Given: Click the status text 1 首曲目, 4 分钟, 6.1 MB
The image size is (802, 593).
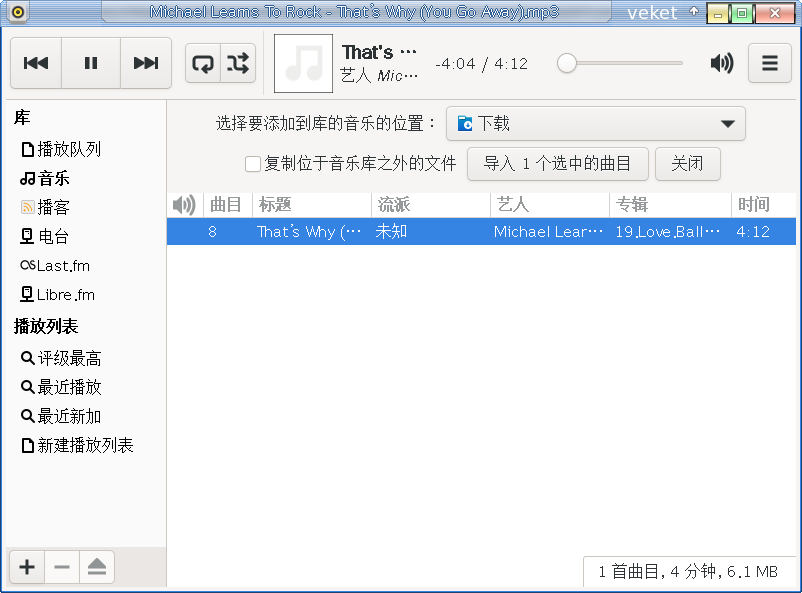Looking at the screenshot, I should [688, 572].
